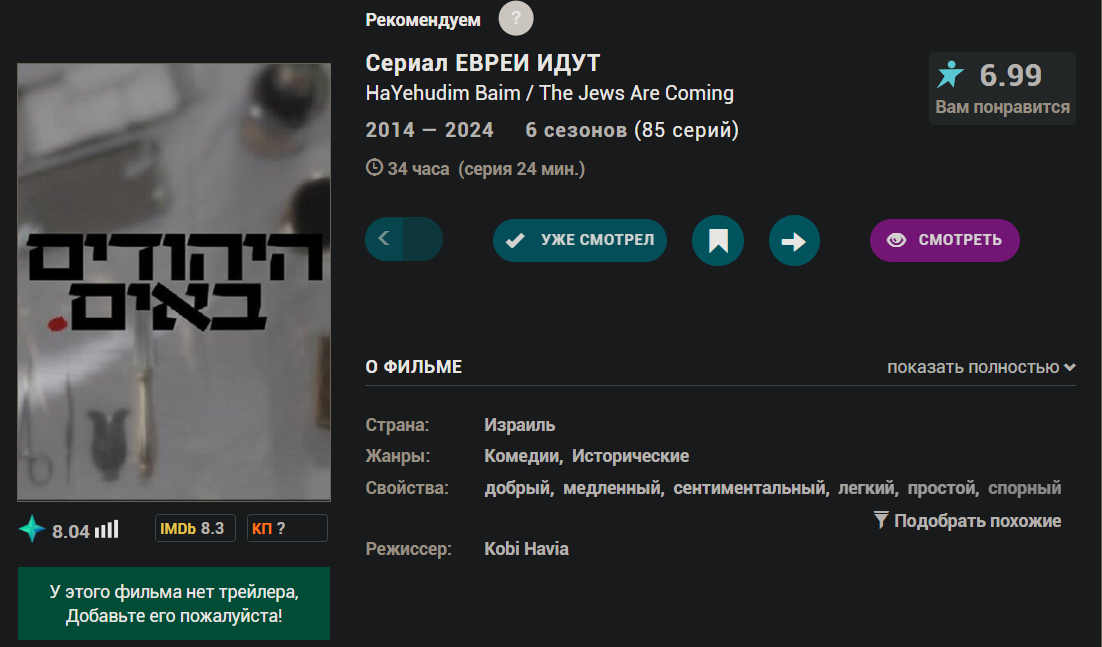This screenshot has width=1102, height=647.
Task: Click the СМОТРЕТЬ watch button
Action: [x=945, y=240]
